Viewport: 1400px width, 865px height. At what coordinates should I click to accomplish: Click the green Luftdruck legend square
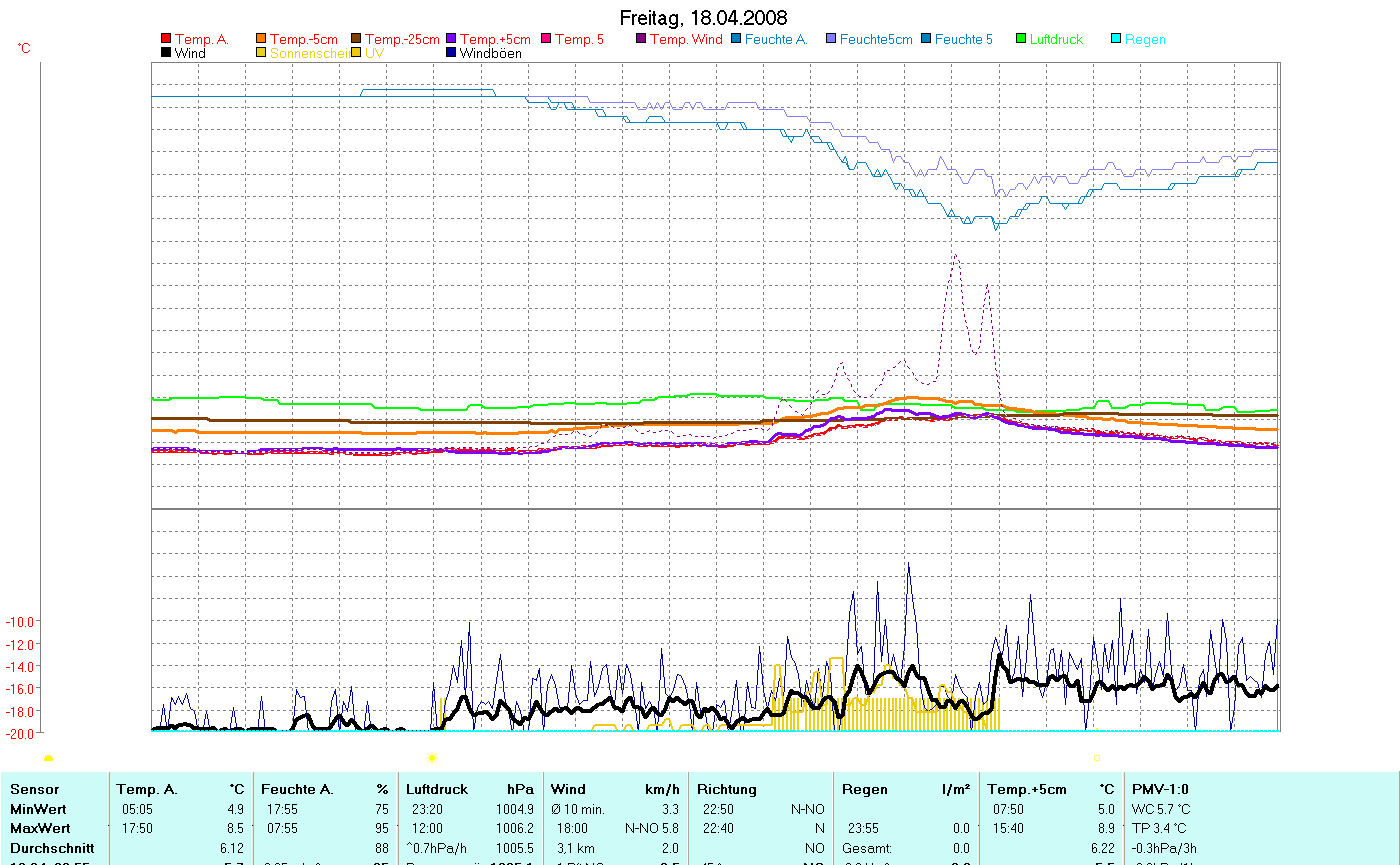pos(1021,40)
